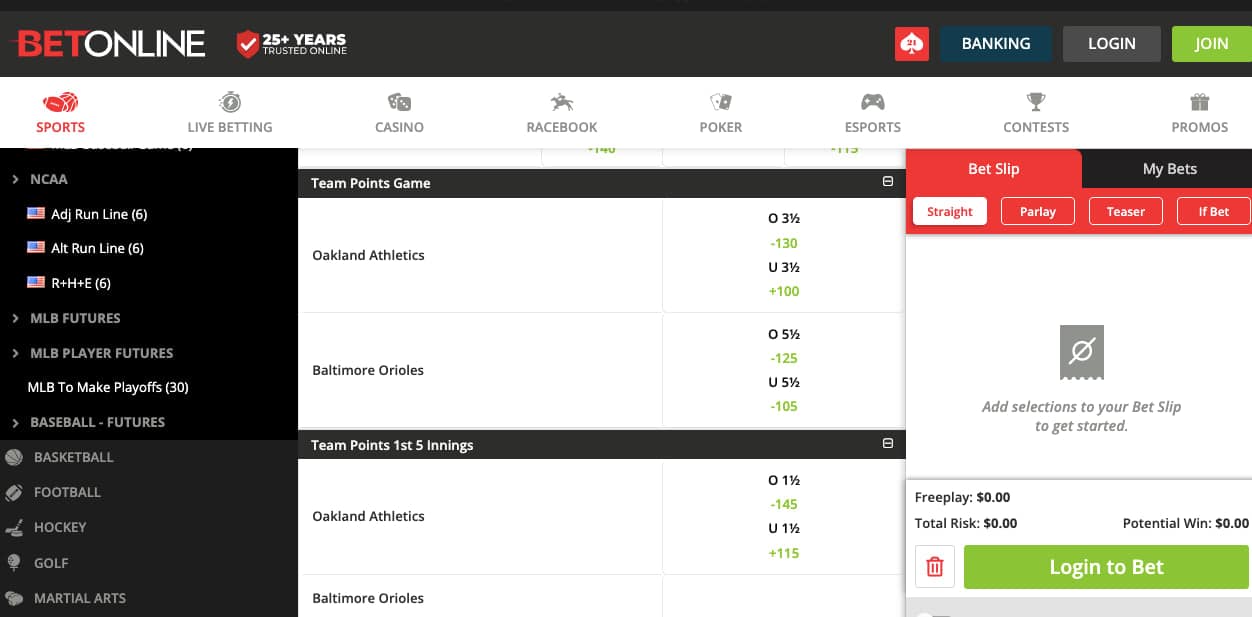Click the Total Risk: $0.00 text

[x=966, y=523]
